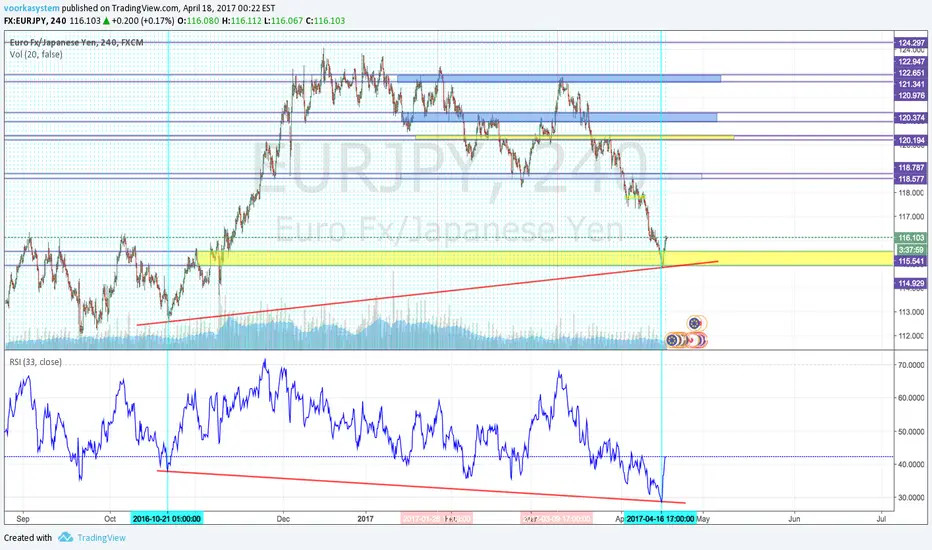The image size is (932, 550).
Task: Click the red-arrow event icon in bottom cluster
Action: click(x=690, y=341)
